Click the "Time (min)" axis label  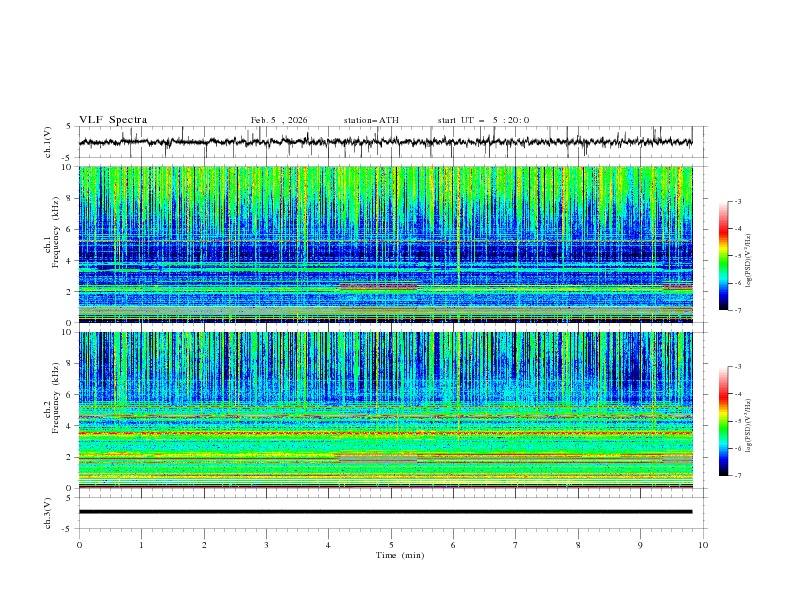pyautogui.click(x=400, y=555)
